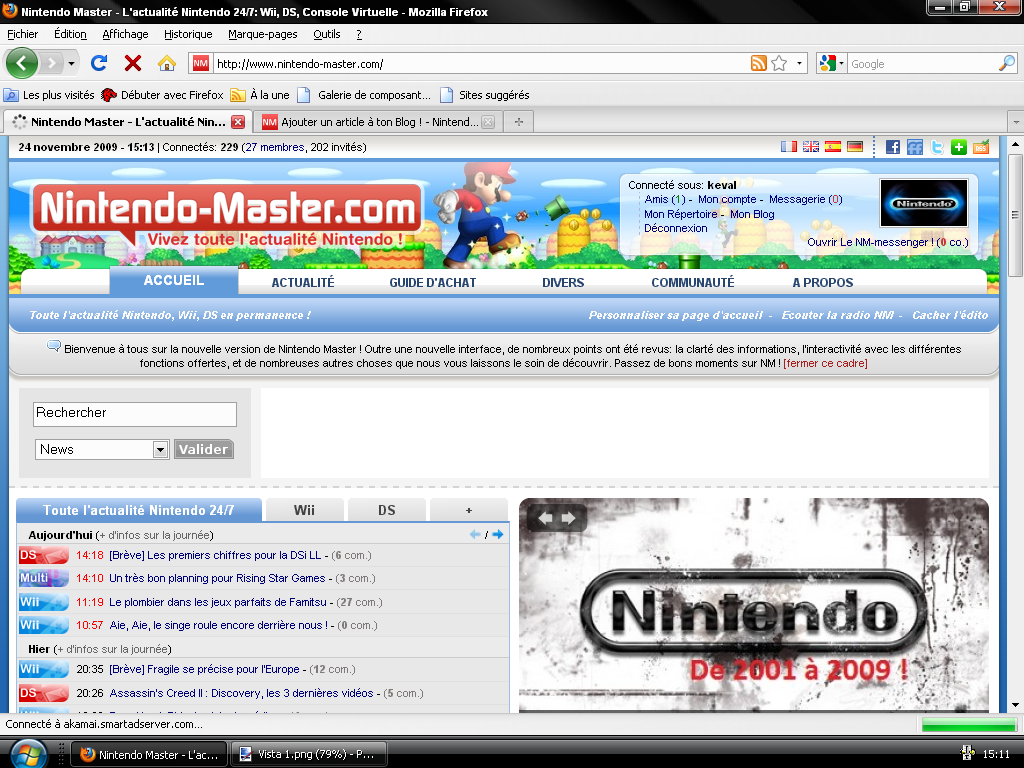Go to the previous news page with the left arrow
This screenshot has width=1024, height=768.
tap(475, 534)
